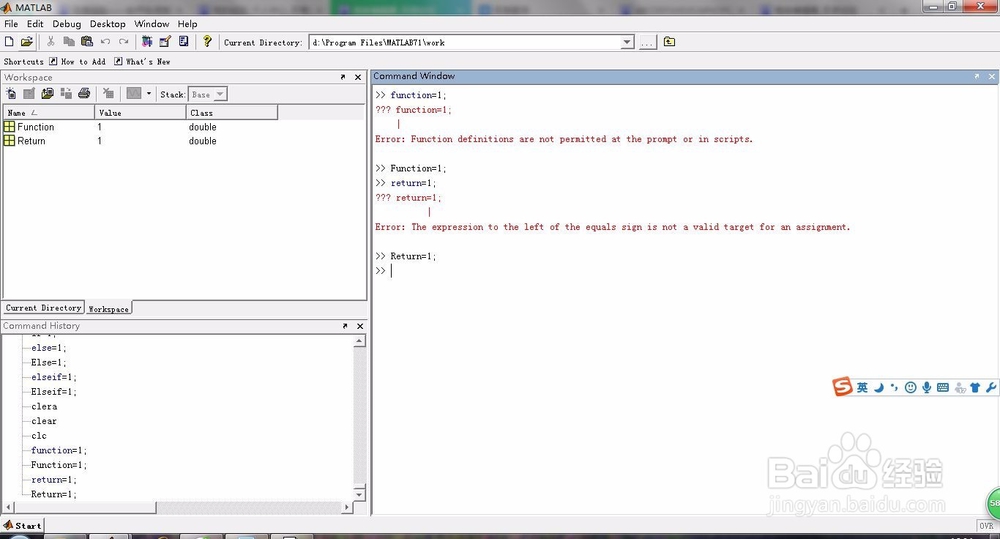Image resolution: width=1000 pixels, height=539 pixels.
Task: Open the What's New shortcut
Action: (142, 62)
